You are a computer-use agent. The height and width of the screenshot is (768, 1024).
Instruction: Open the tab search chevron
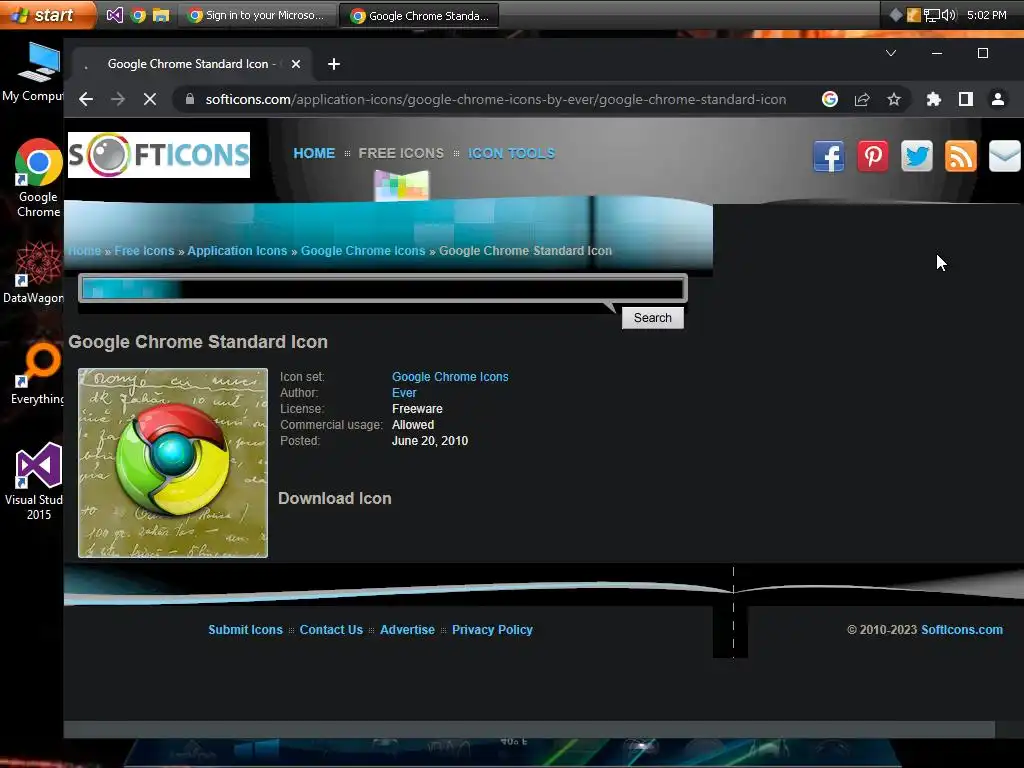[x=891, y=53]
